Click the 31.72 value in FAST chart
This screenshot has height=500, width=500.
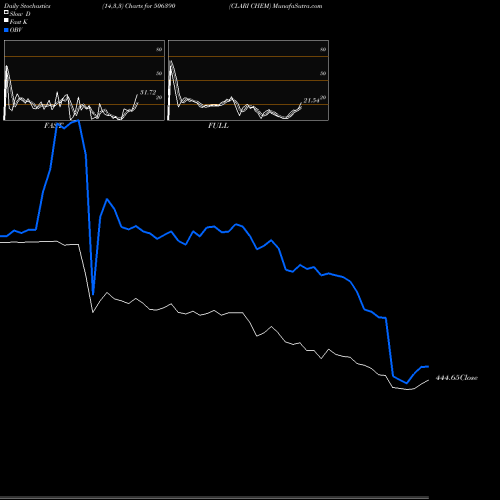coord(148,92)
